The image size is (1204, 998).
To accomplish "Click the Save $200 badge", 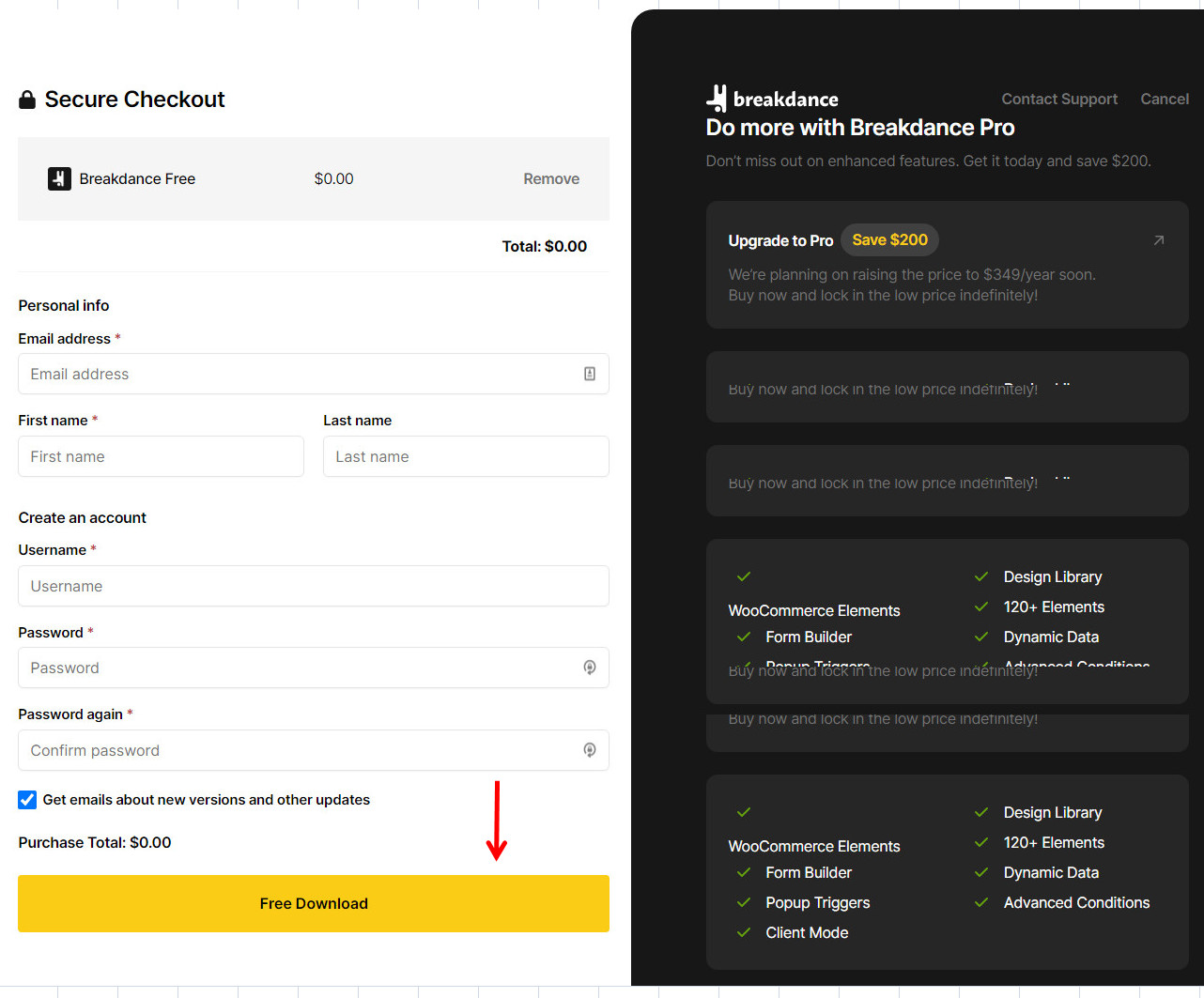I will point(889,240).
